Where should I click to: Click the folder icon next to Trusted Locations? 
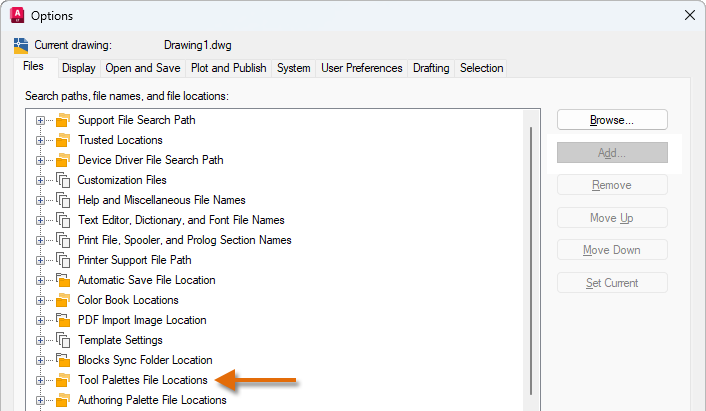(x=63, y=140)
